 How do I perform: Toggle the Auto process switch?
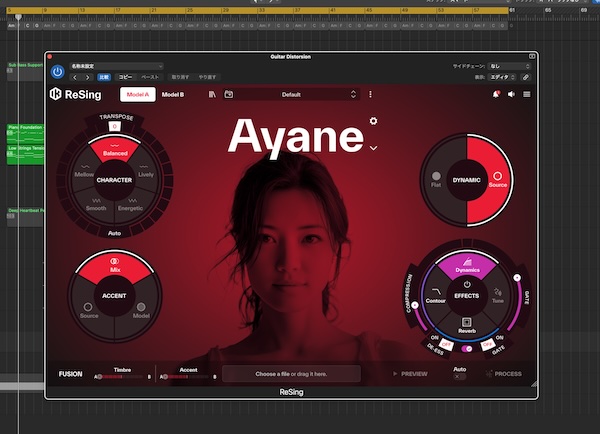point(459,377)
